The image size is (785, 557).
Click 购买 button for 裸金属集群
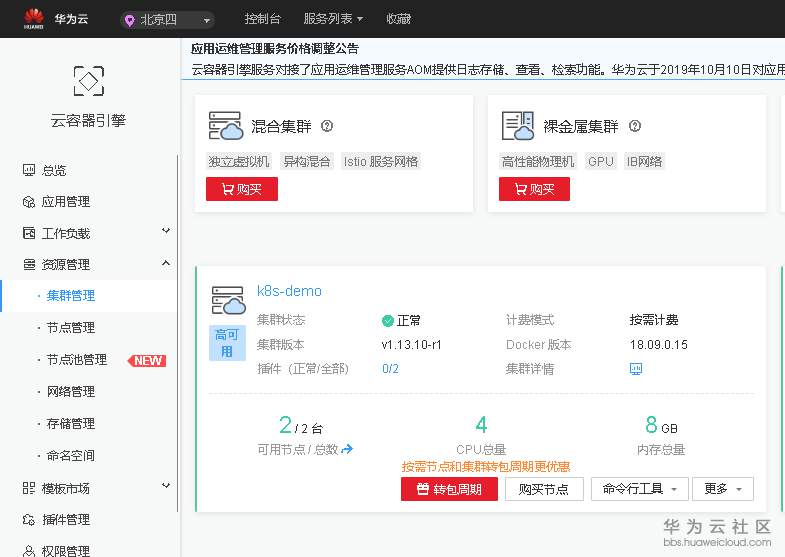point(534,189)
